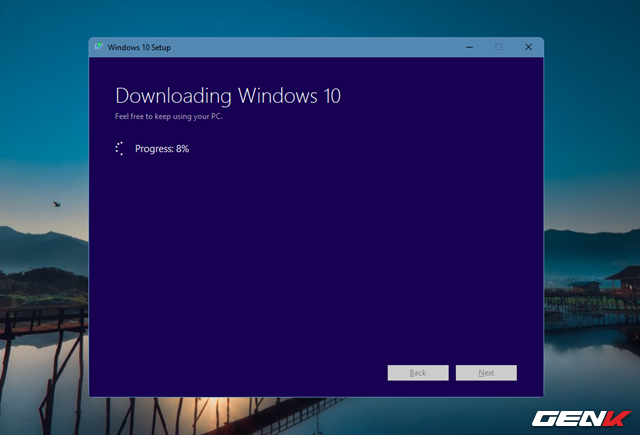Close the Windows 10 Setup window
Viewport: 640px width, 435px height.
pos(528,47)
